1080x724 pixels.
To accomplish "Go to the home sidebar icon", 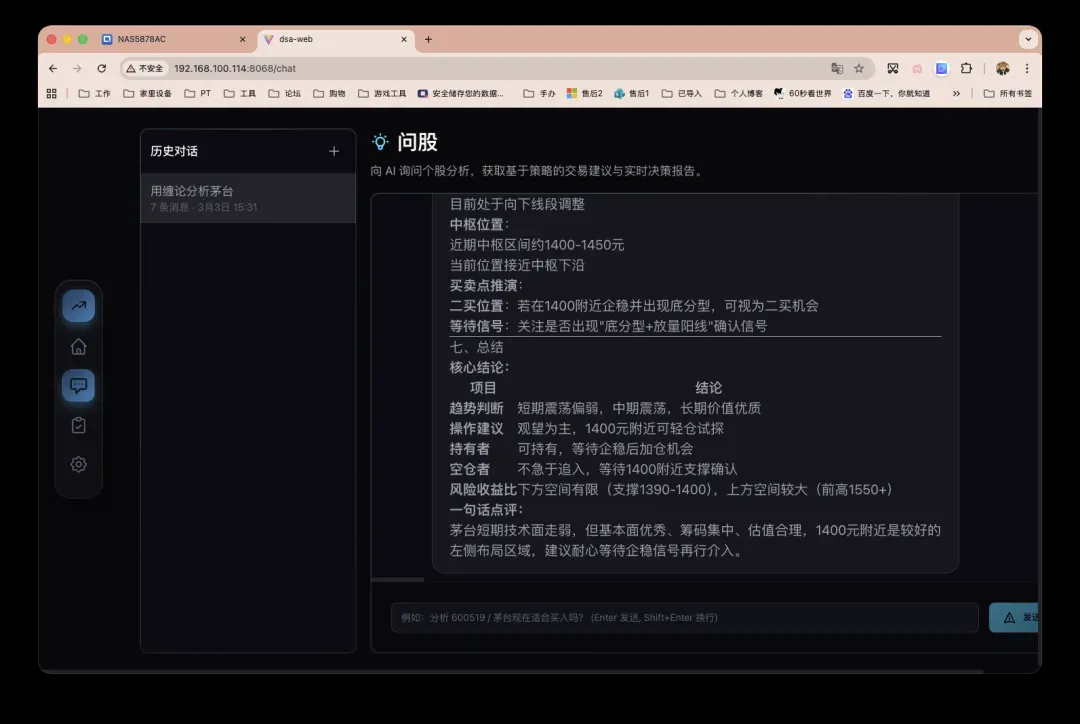I will (x=78, y=347).
